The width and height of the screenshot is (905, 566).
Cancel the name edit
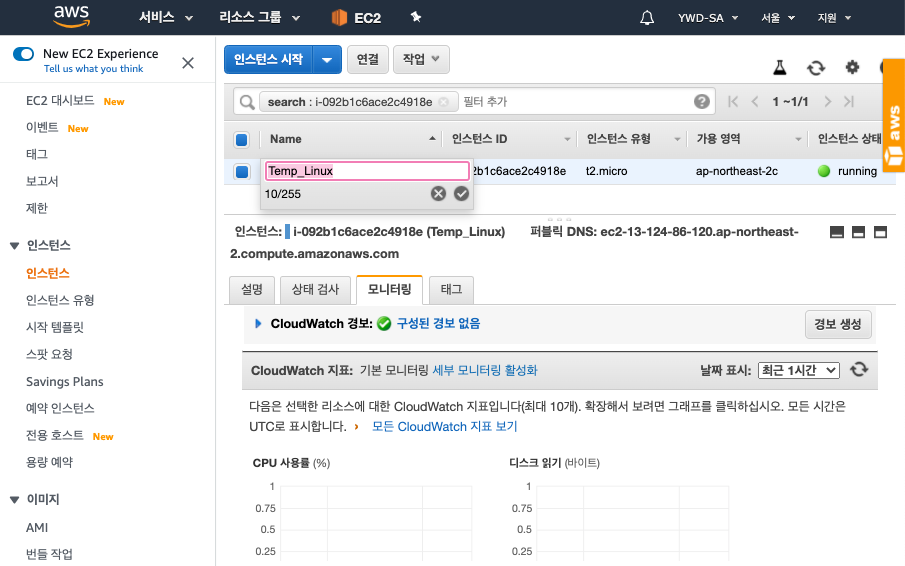438,194
